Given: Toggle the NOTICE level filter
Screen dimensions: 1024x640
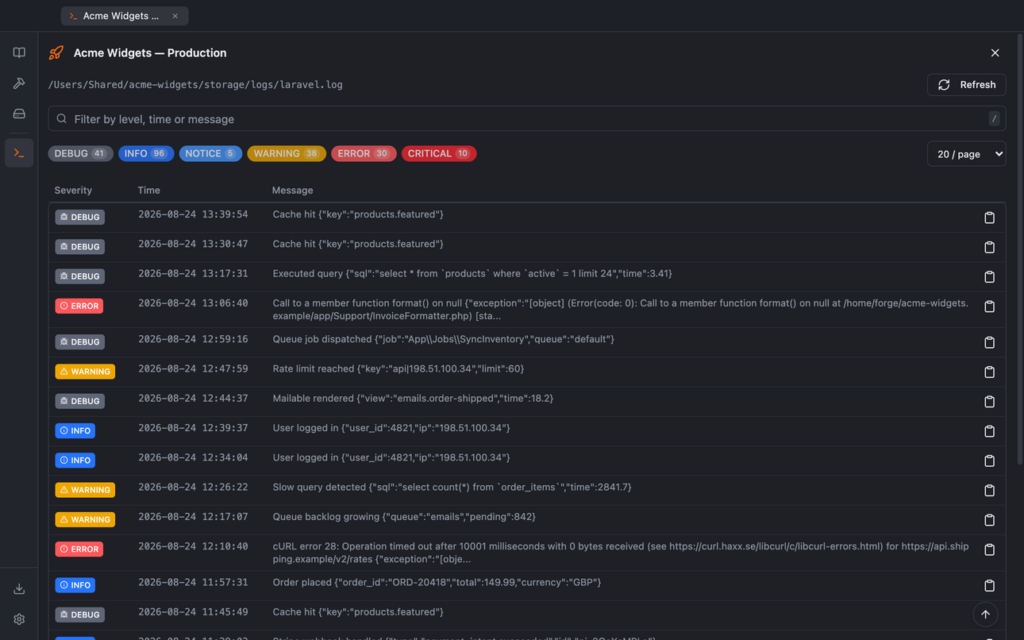Looking at the screenshot, I should tap(210, 153).
